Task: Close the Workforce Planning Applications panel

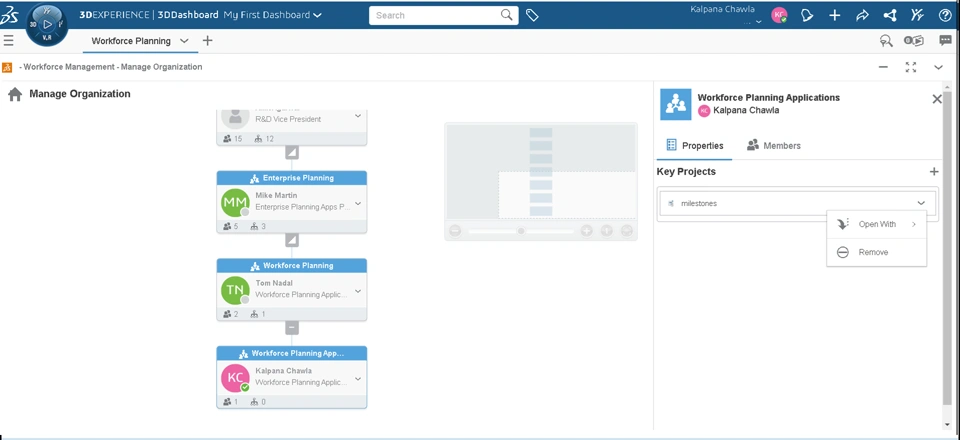Action: (937, 99)
